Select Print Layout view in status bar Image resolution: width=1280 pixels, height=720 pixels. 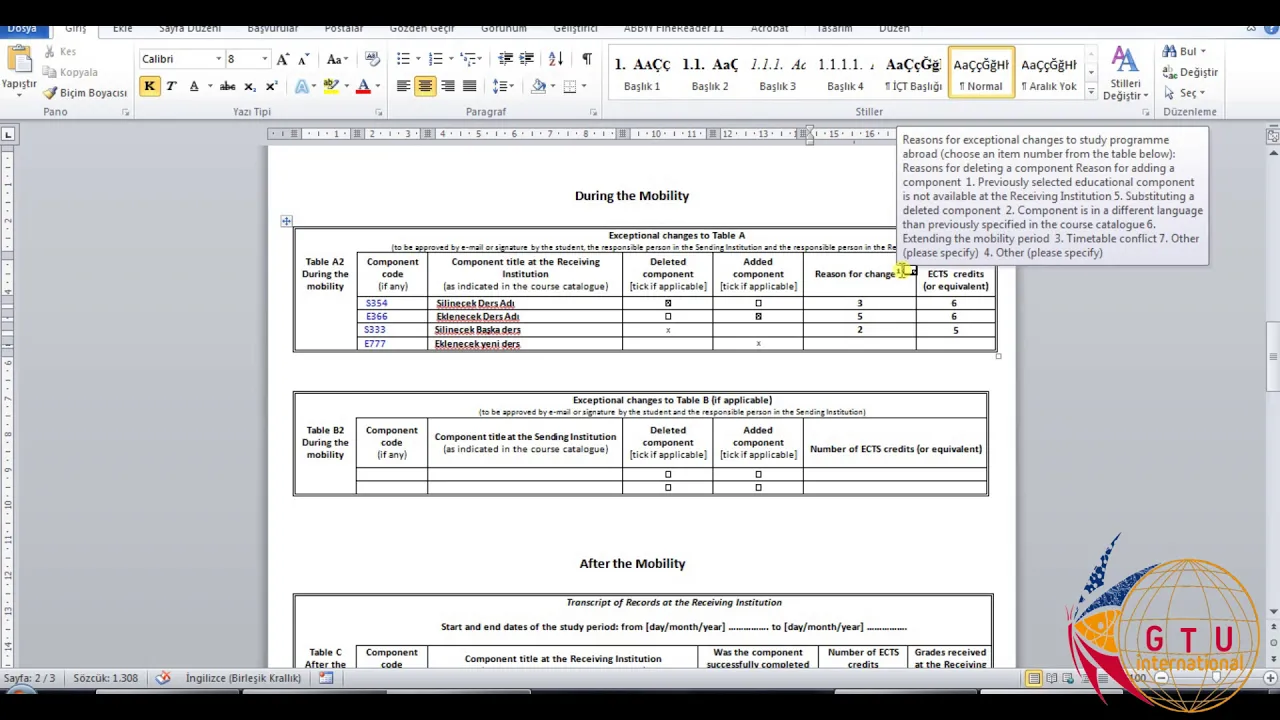point(1034,678)
